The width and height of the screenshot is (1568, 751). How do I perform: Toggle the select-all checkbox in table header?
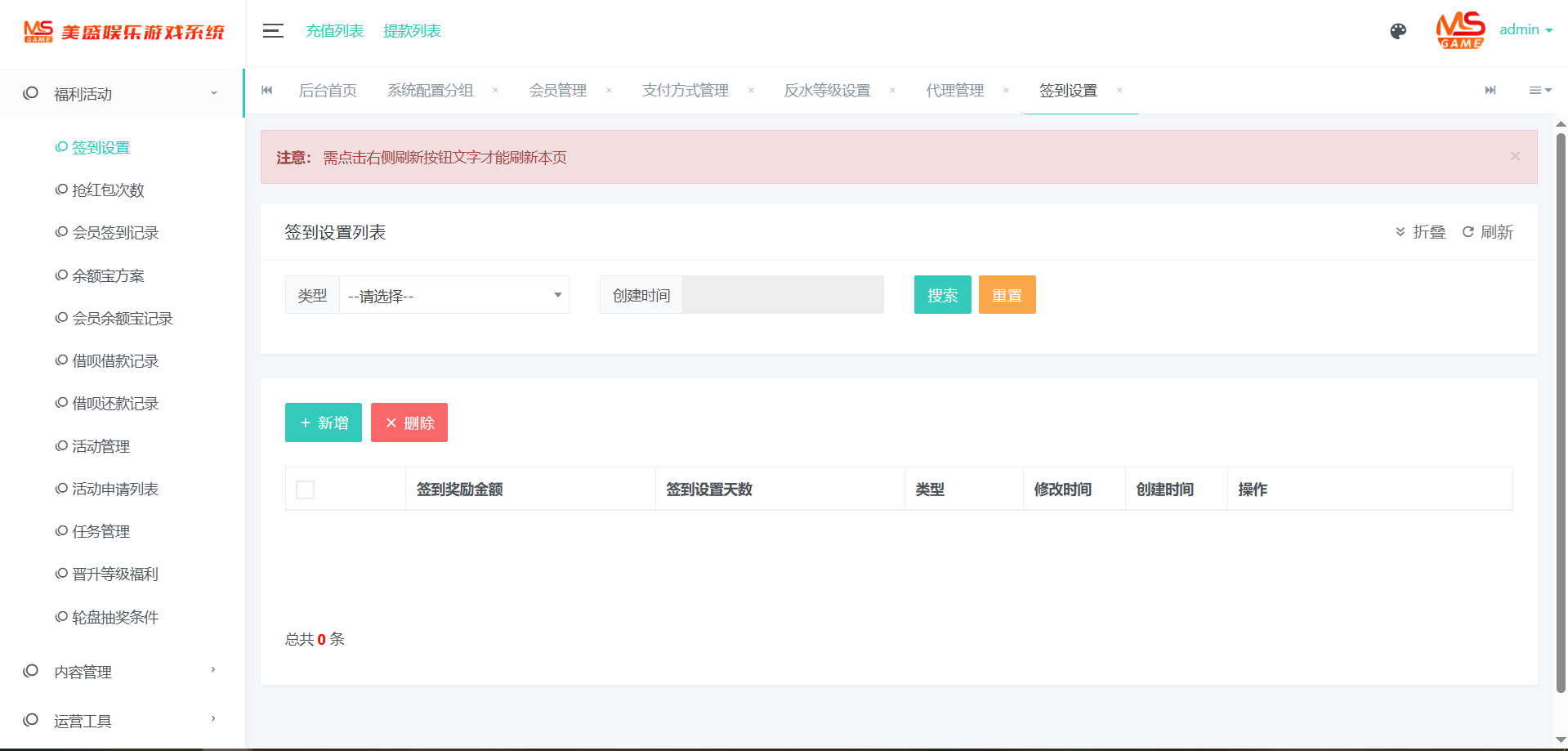306,489
